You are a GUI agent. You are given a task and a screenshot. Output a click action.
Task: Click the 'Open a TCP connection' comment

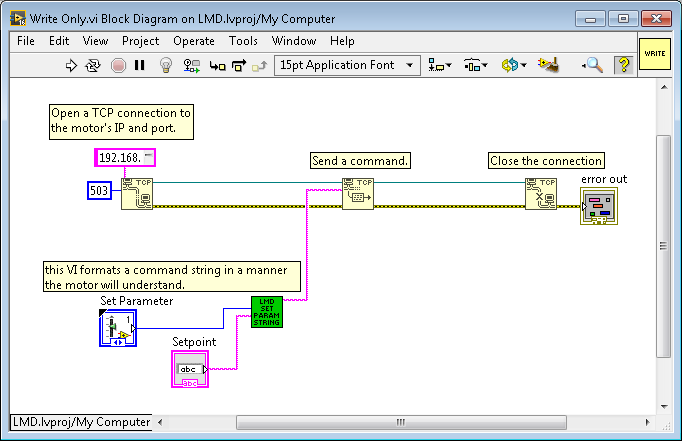pyautogui.click(x=121, y=122)
